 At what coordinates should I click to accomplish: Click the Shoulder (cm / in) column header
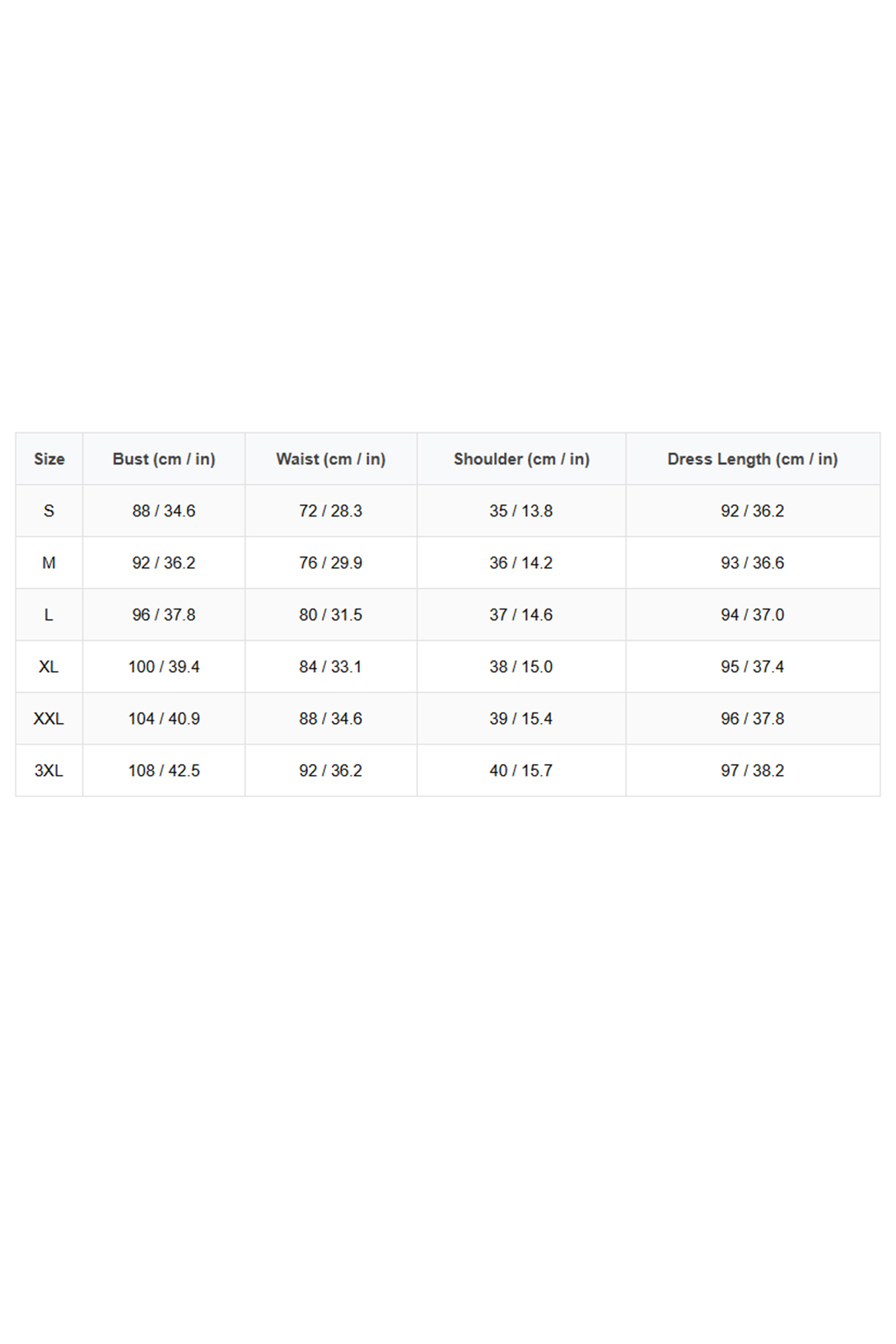tap(521, 459)
